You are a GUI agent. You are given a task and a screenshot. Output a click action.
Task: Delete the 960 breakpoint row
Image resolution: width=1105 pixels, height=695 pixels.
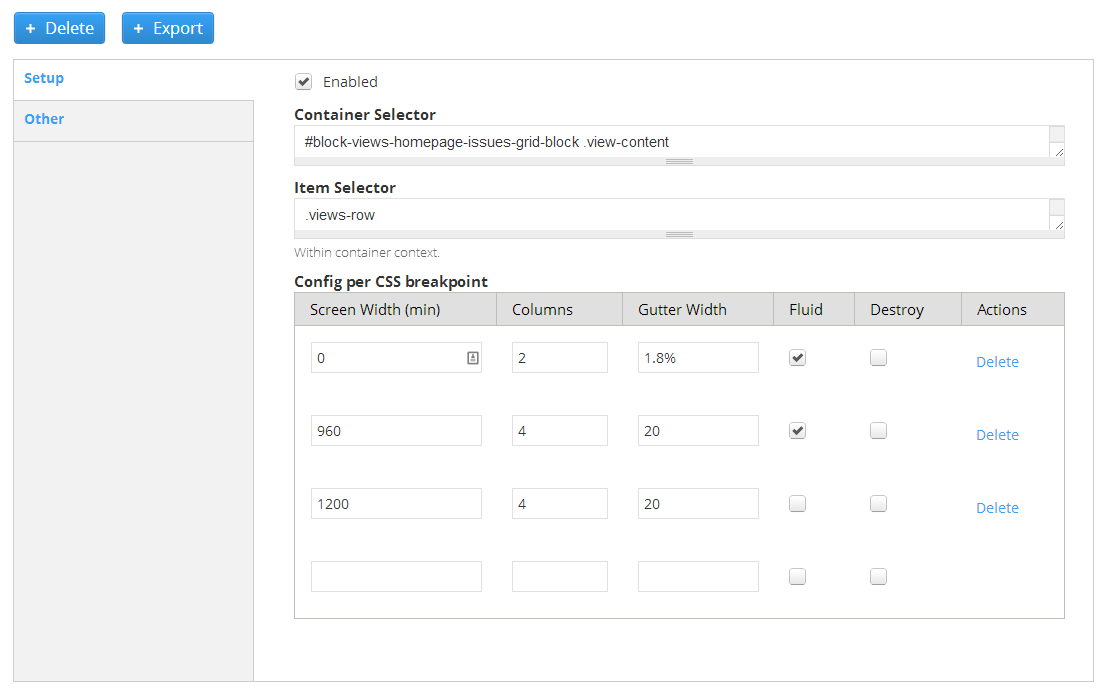point(997,435)
